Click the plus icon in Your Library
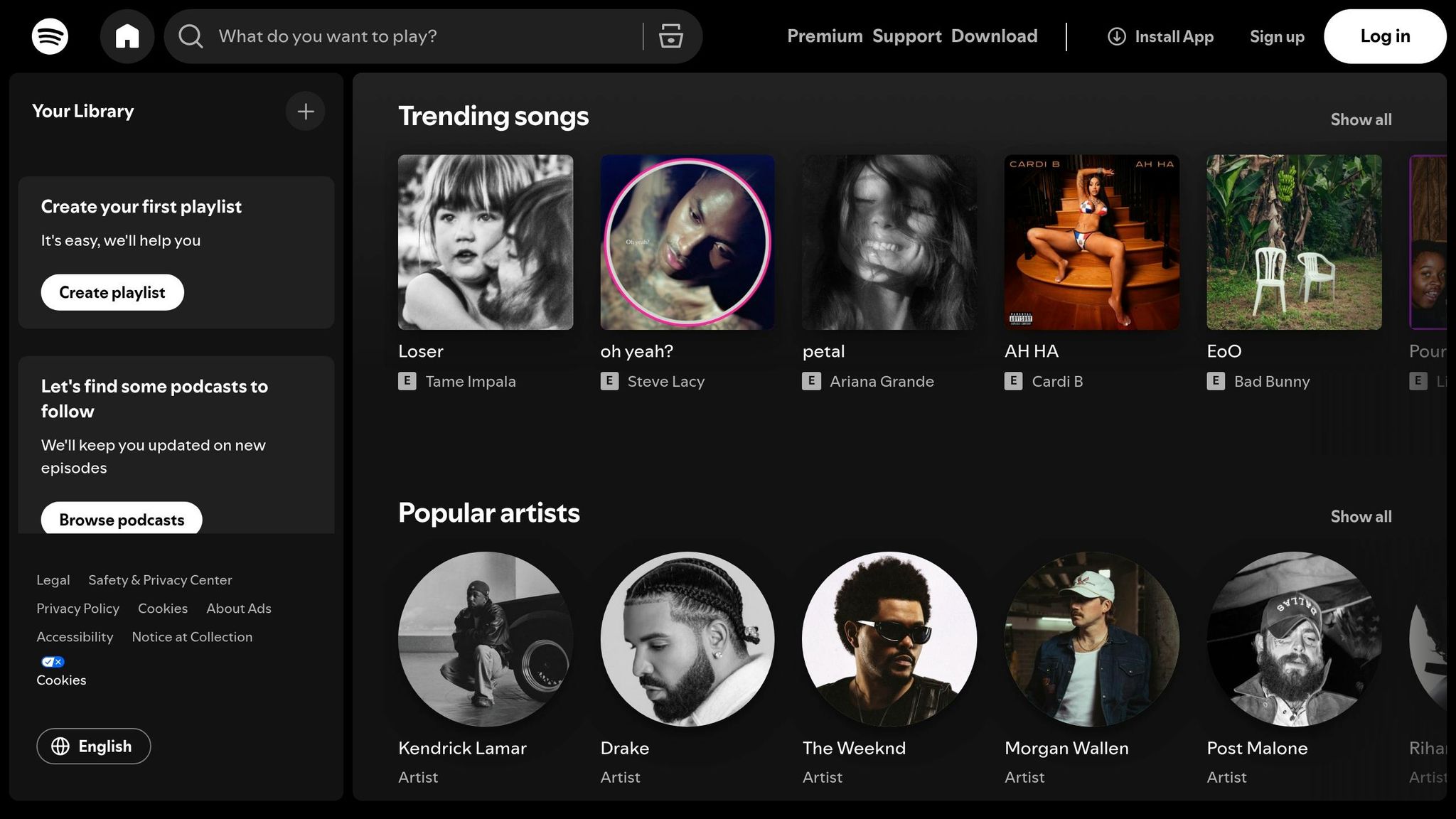This screenshot has height=819, width=1456. [306, 112]
